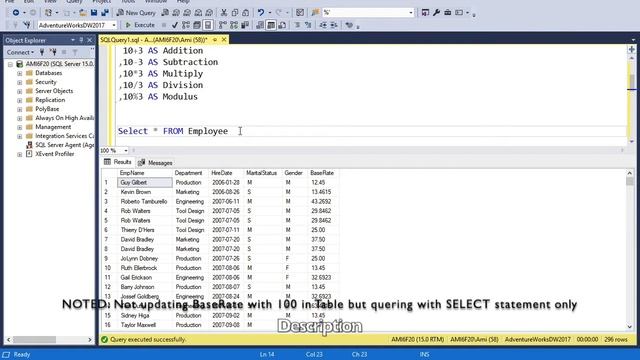Open the Toolbox icon
The image size is (640, 360).
(x=447, y=13)
